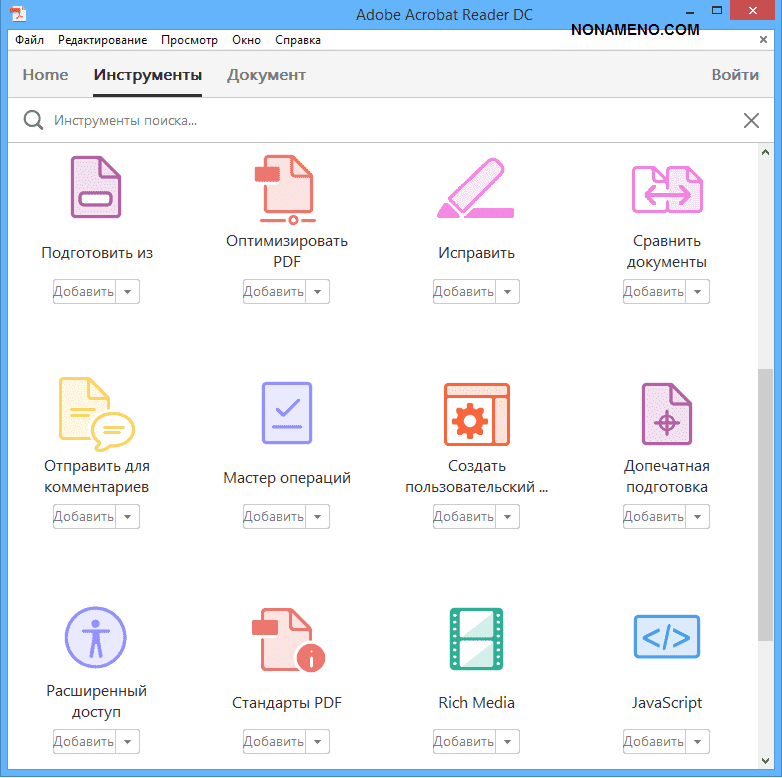Expand dropdown arrow under Подготовить из

tap(128, 292)
